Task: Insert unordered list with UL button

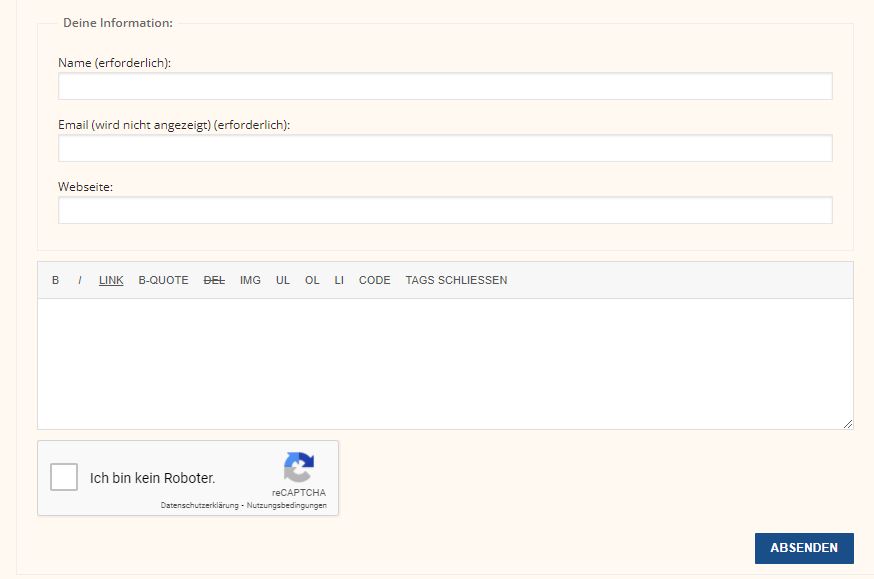Action: pyautogui.click(x=283, y=280)
